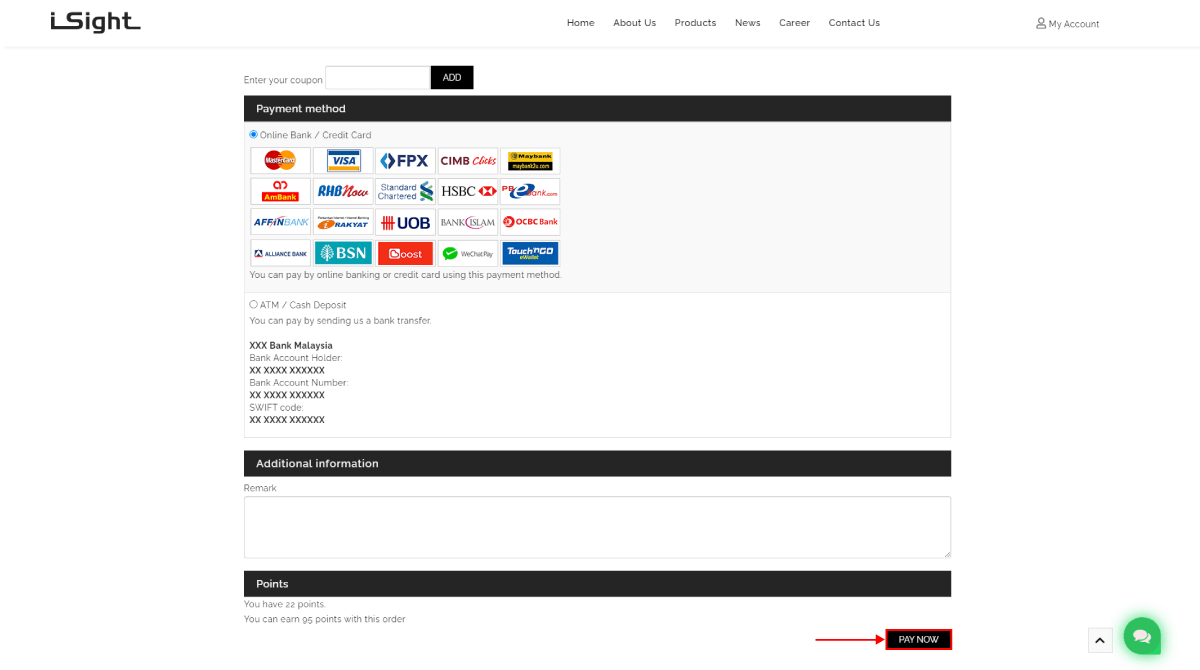Choose the WeChat Pay logo

click(468, 253)
